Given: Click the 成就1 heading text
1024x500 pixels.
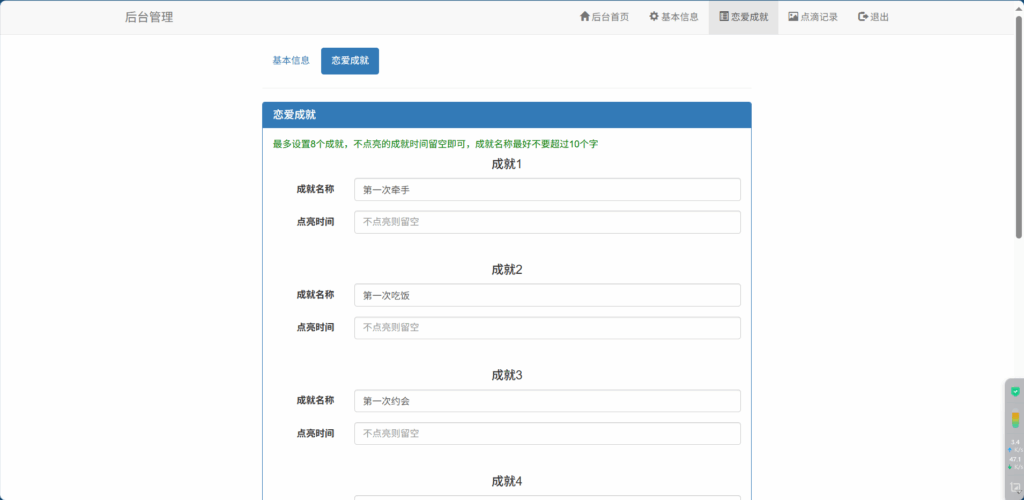Looking at the screenshot, I should 507,164.
